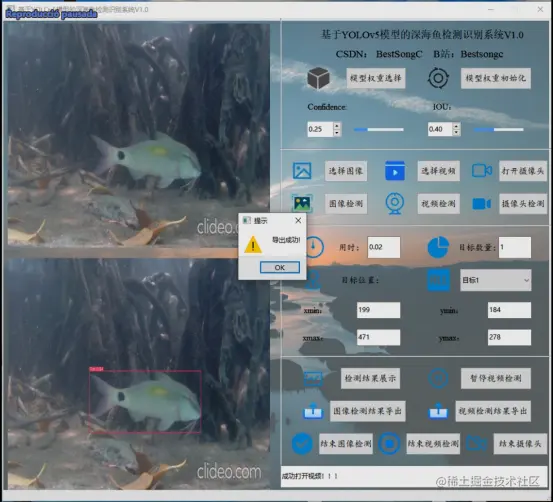Click the IOU value field showing 0.40

[x=440, y=129]
